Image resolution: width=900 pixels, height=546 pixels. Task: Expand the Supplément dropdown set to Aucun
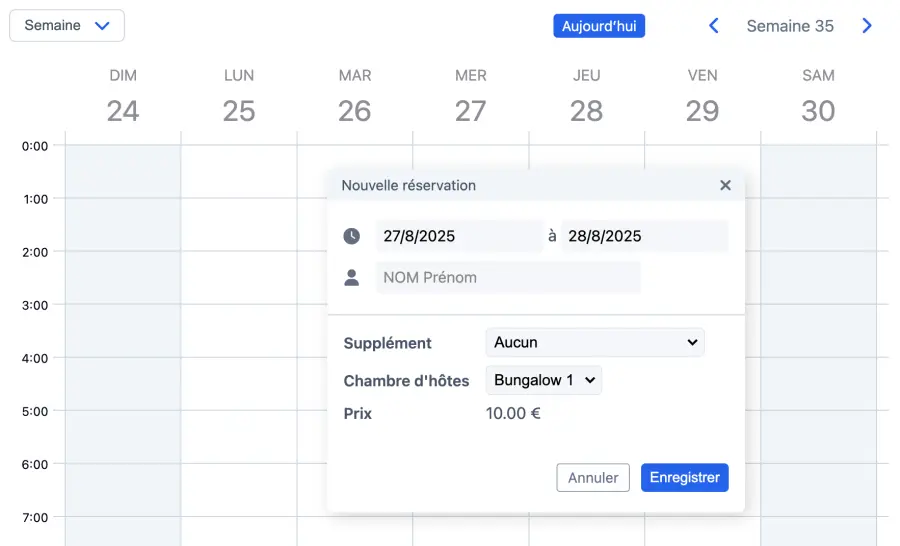point(595,342)
